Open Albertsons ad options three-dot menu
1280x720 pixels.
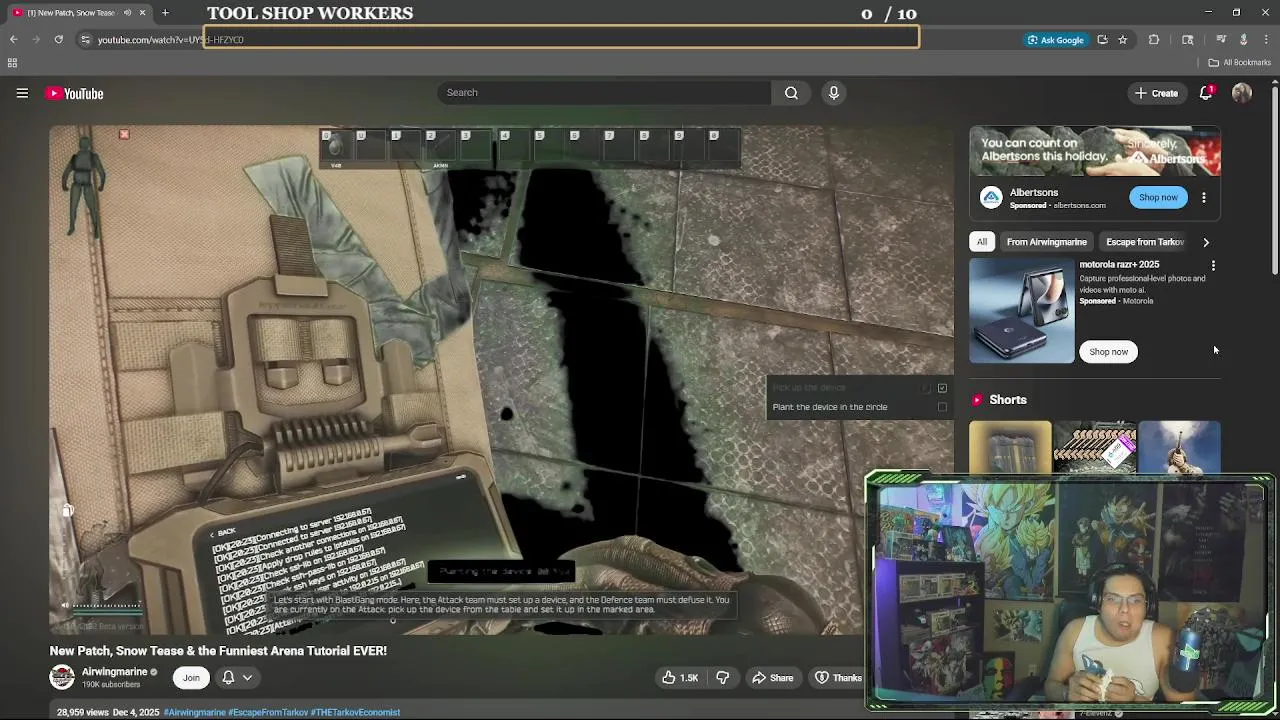(1204, 198)
